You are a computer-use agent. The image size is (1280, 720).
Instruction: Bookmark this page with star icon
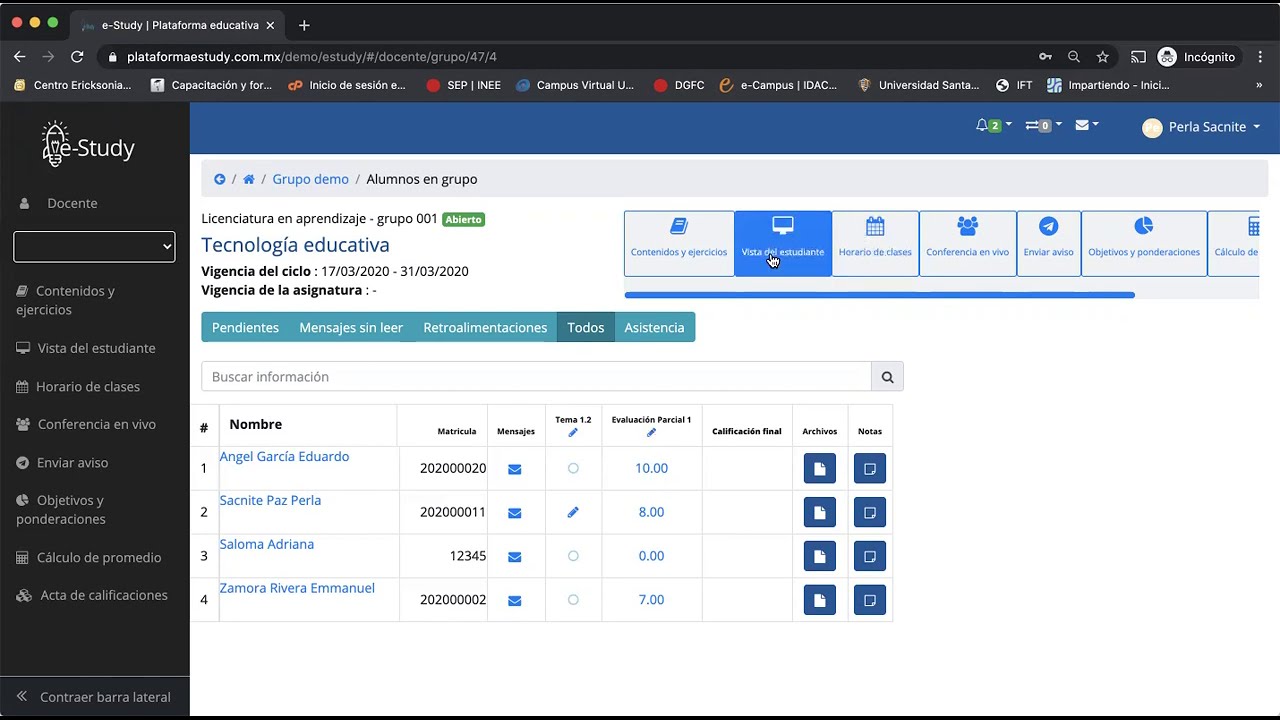tap(1102, 57)
